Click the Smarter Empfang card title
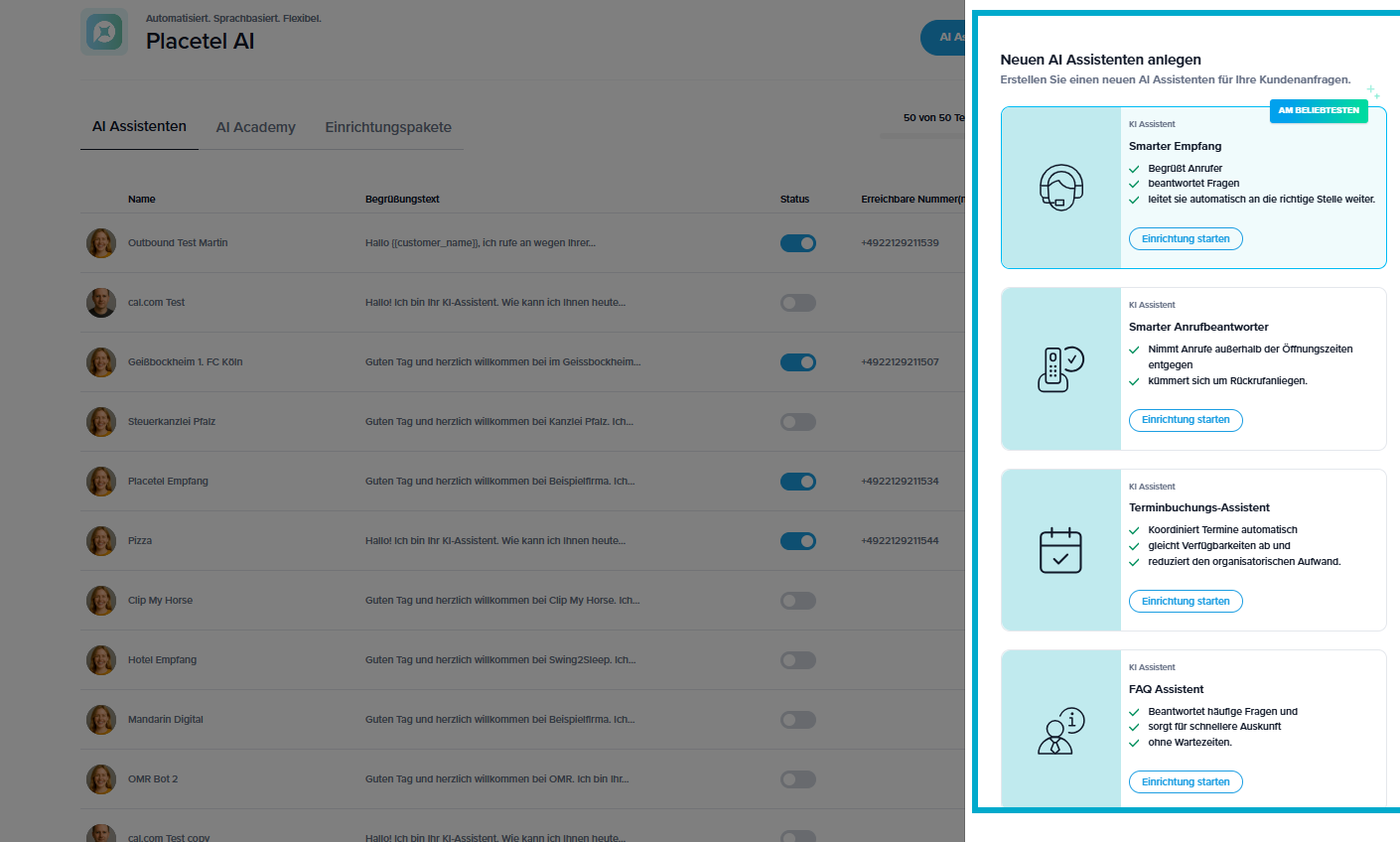This screenshot has height=842, width=1400. (1176, 146)
